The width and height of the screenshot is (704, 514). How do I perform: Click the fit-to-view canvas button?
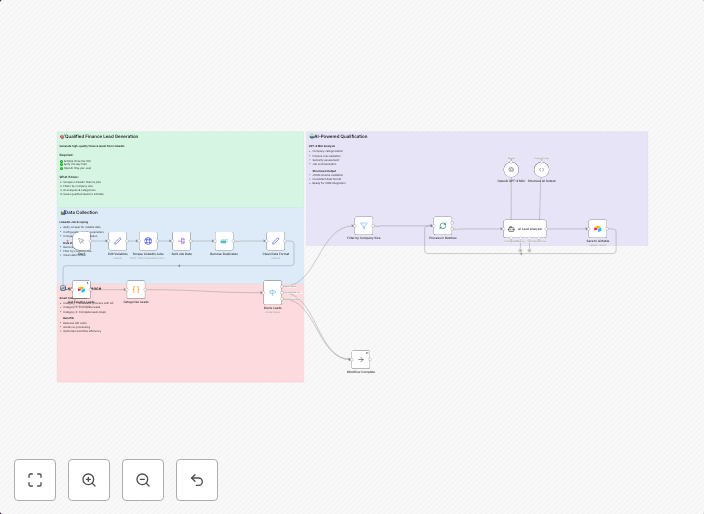point(35,480)
